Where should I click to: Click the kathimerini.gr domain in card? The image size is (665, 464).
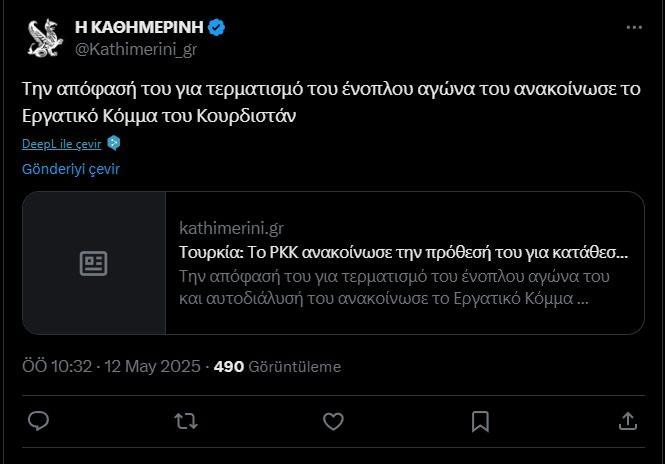coord(231,228)
